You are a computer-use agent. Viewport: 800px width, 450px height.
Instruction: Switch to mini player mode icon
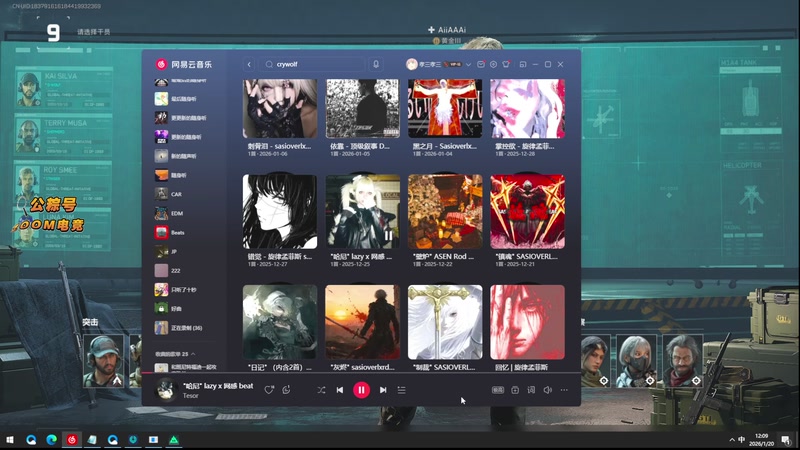coord(523,64)
